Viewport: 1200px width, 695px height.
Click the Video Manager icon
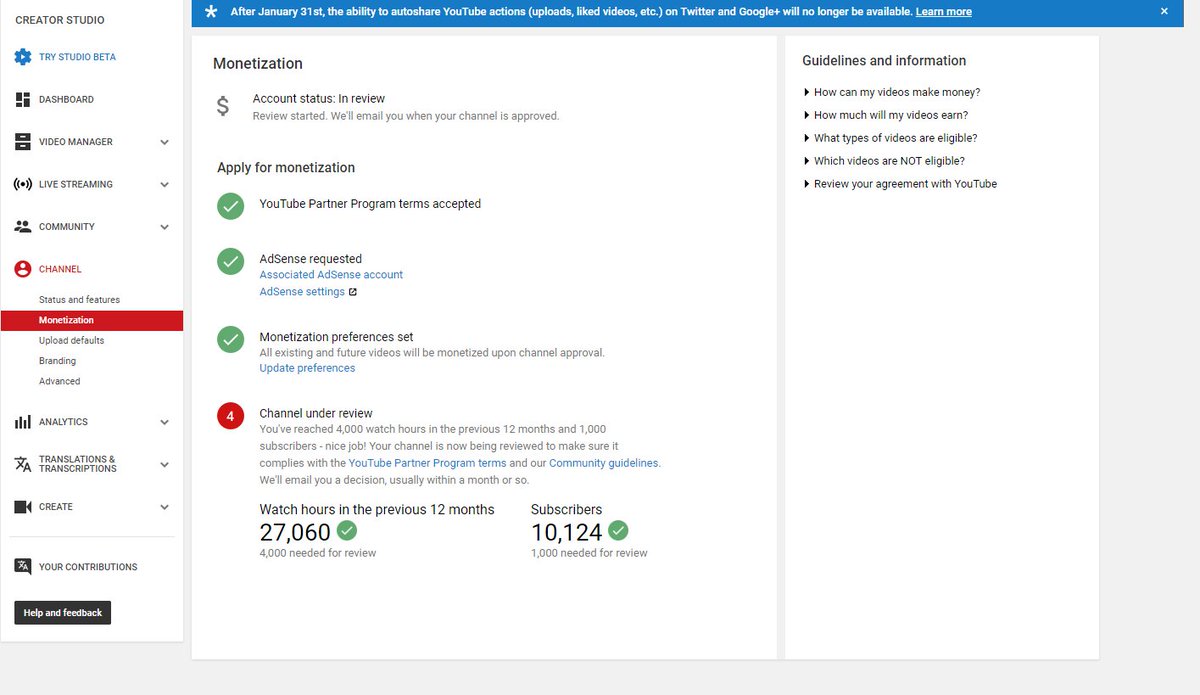(x=23, y=142)
